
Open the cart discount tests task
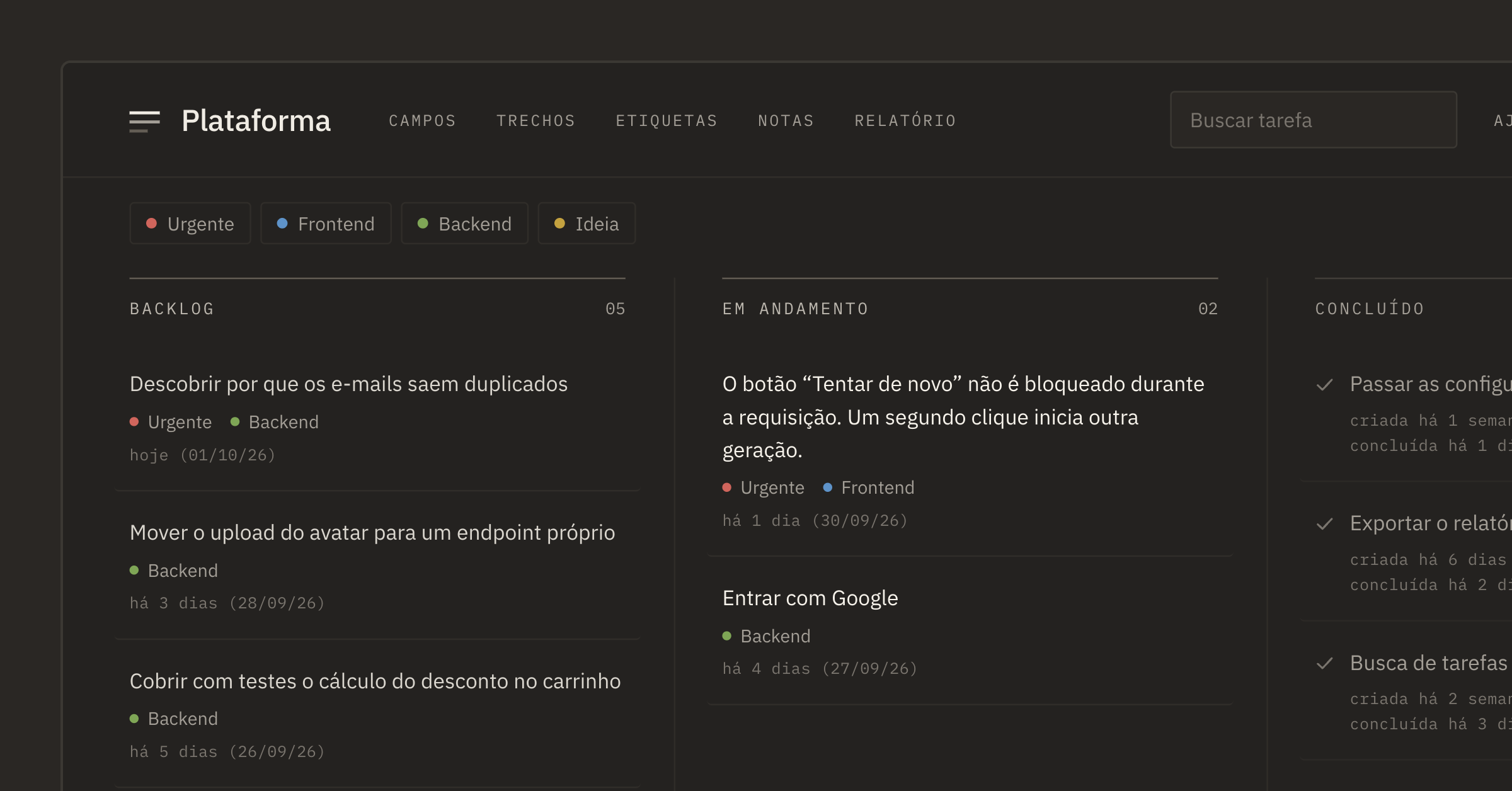[375, 681]
